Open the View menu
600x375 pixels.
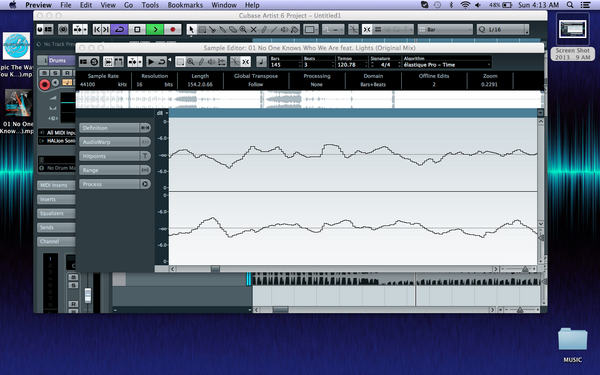108,5
